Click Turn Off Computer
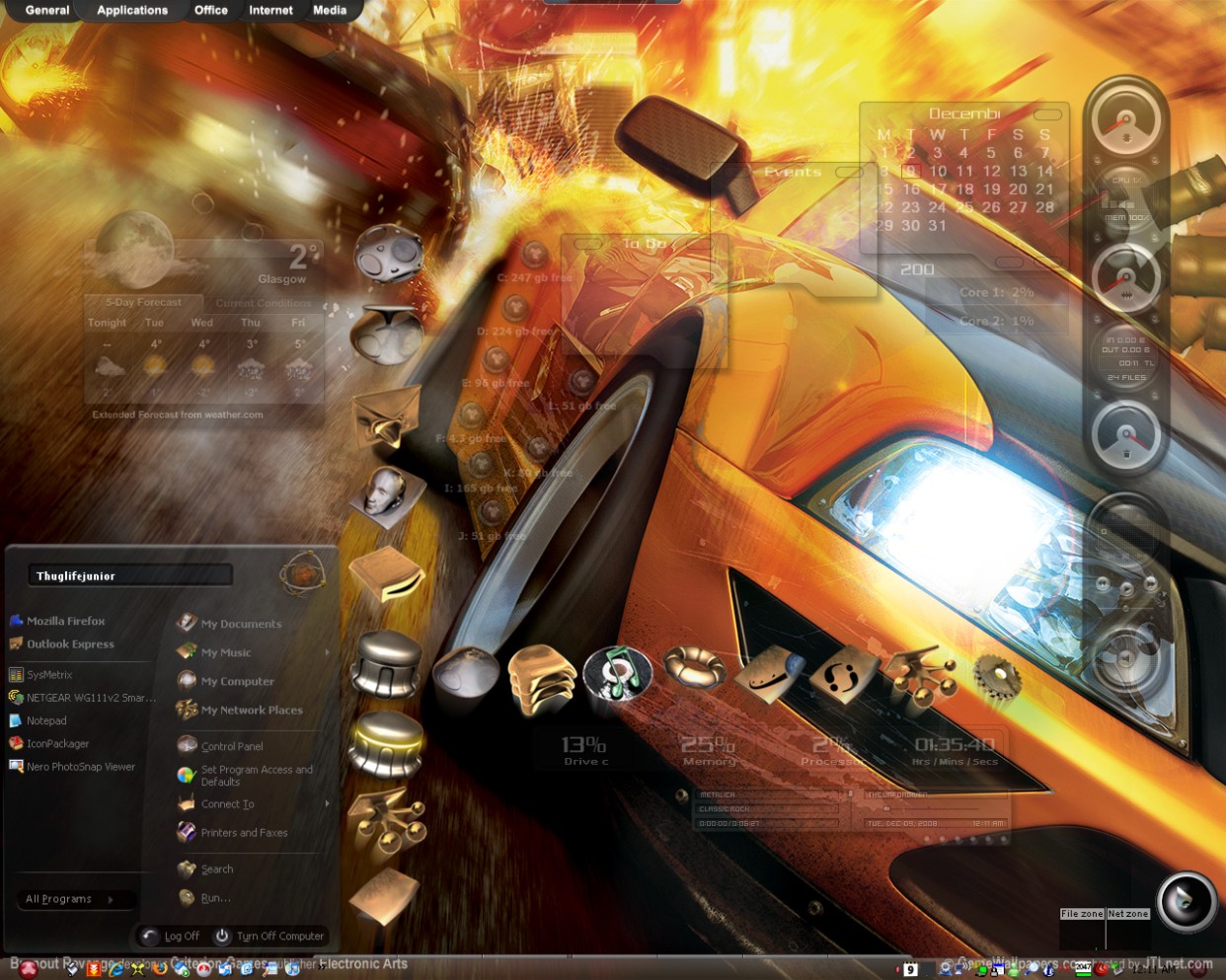The height and width of the screenshot is (980, 1226). (269, 936)
